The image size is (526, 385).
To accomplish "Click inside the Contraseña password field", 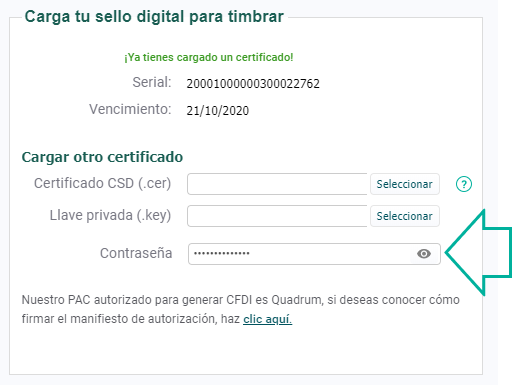I will tap(299, 254).
